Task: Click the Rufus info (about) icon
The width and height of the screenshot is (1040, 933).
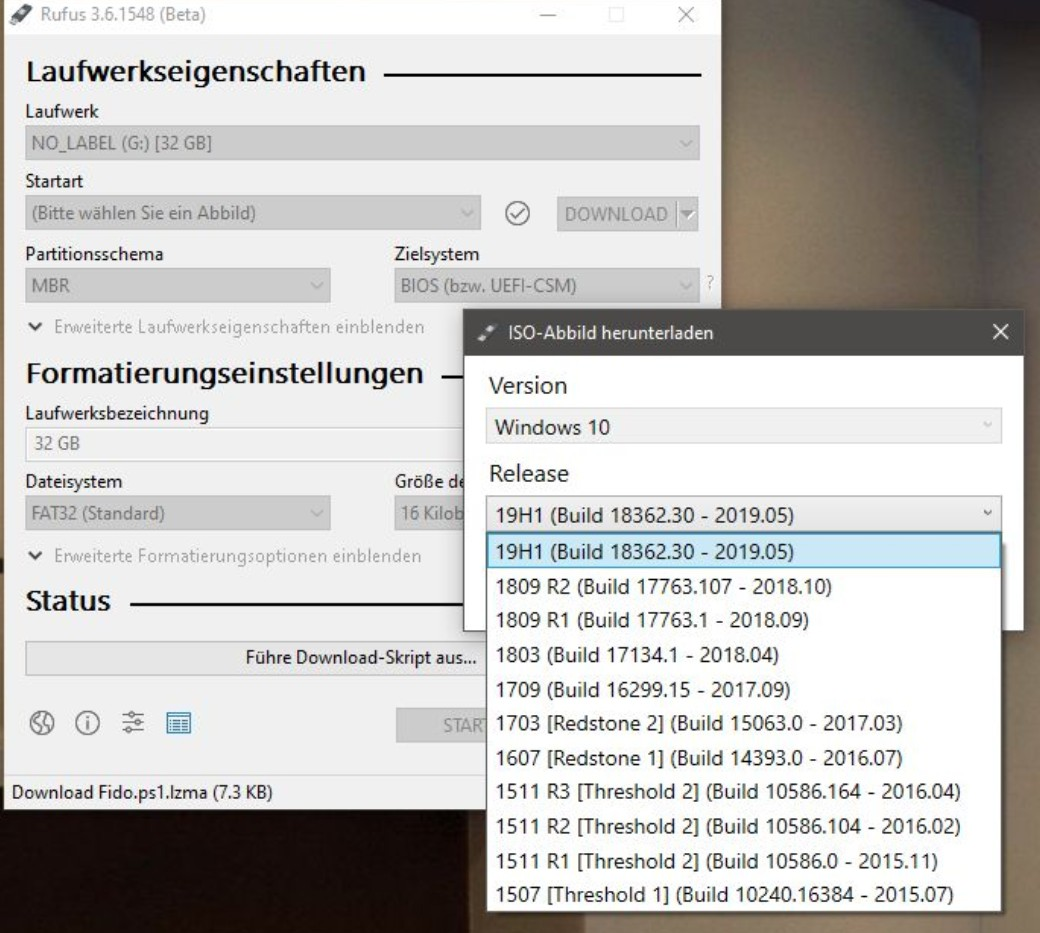Action: pyautogui.click(x=88, y=723)
